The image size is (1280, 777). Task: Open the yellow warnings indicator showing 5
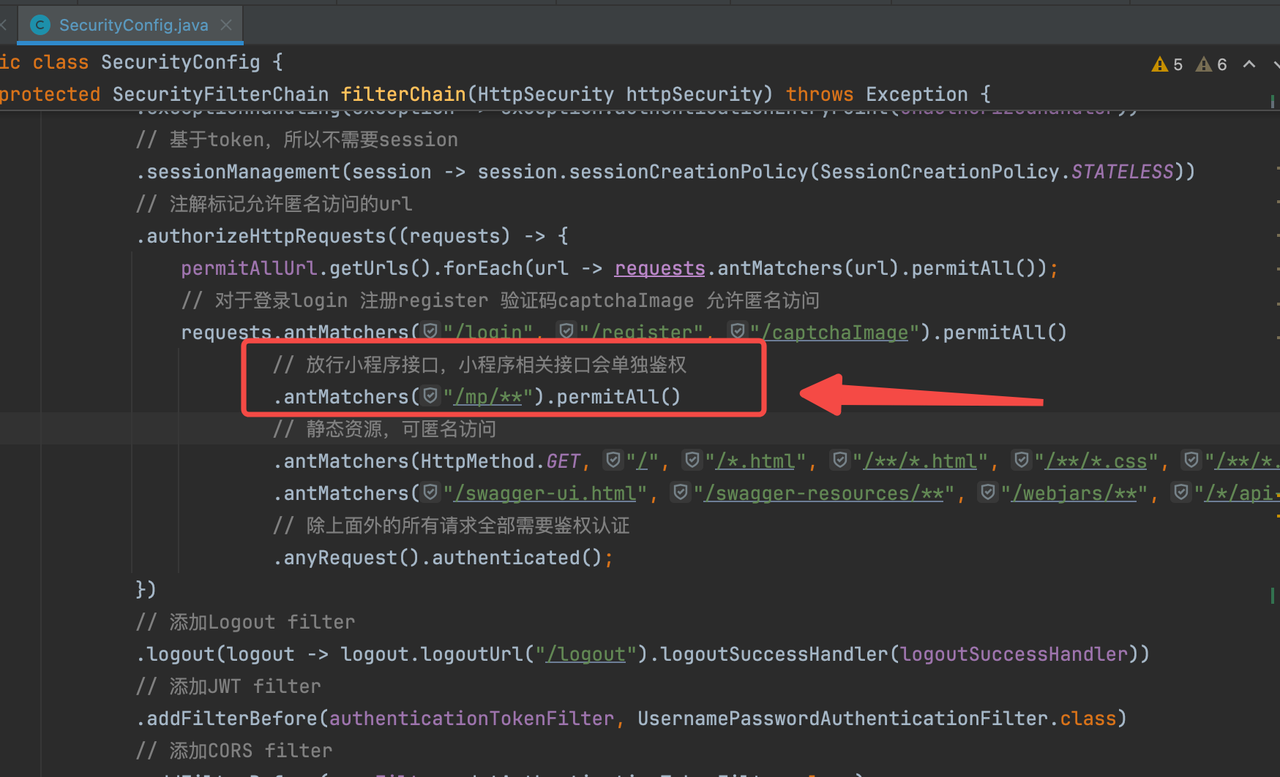1167,64
